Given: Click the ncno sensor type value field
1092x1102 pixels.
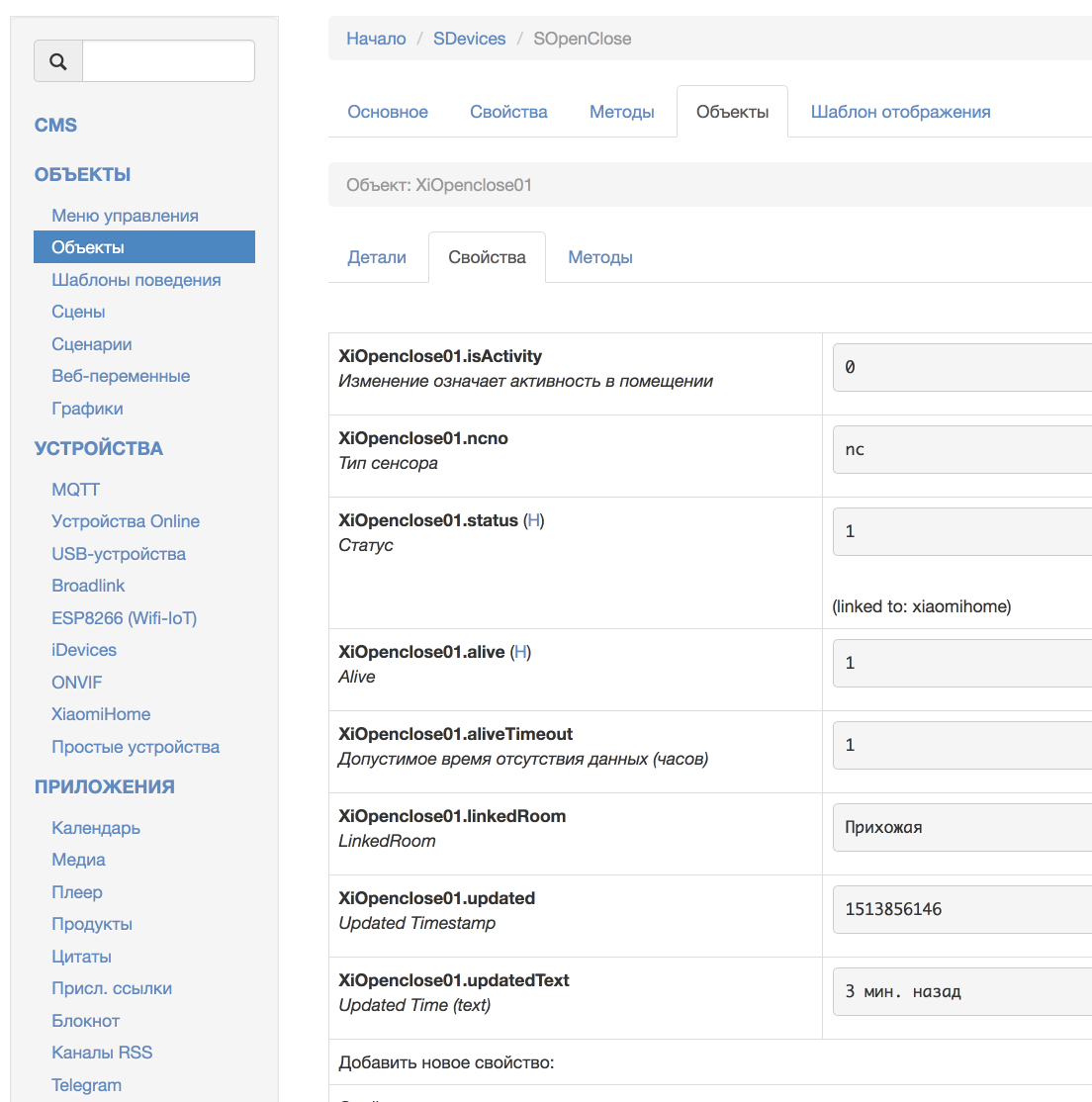Looking at the screenshot, I should point(961,450).
